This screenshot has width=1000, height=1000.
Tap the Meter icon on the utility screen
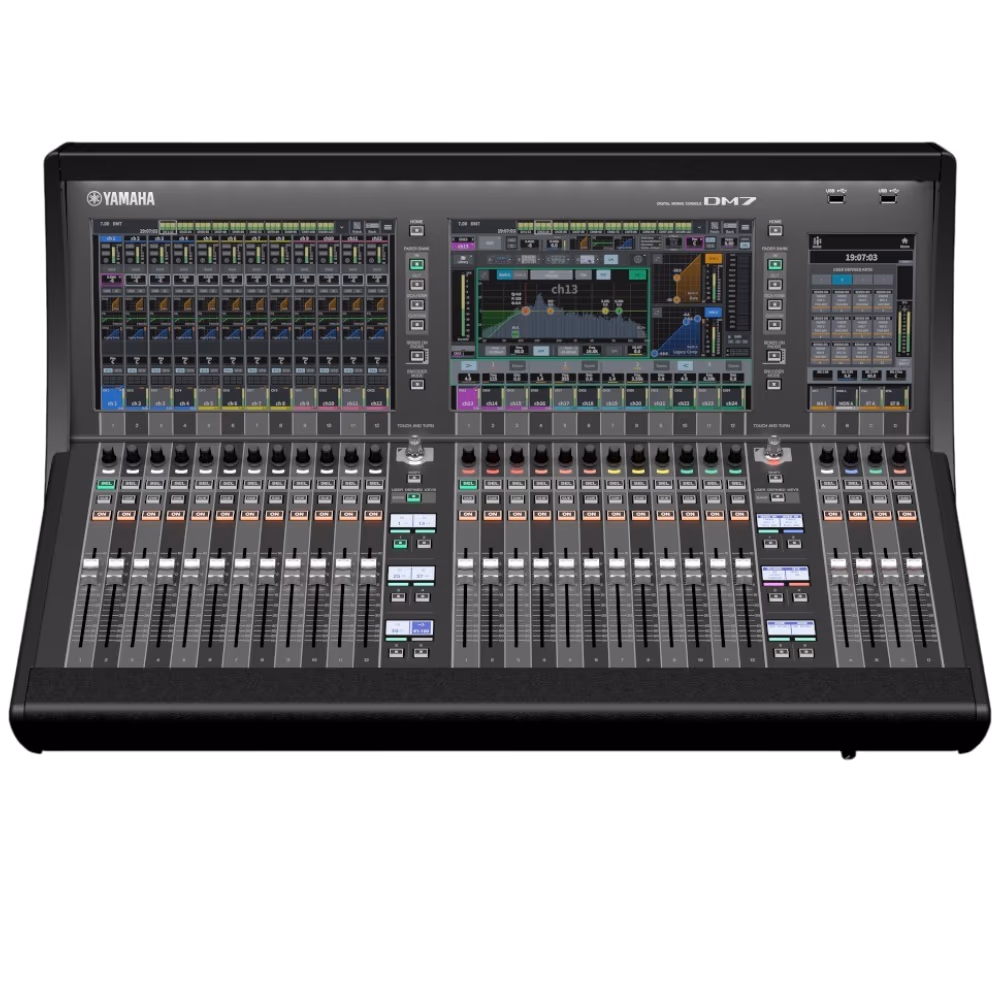(818, 242)
